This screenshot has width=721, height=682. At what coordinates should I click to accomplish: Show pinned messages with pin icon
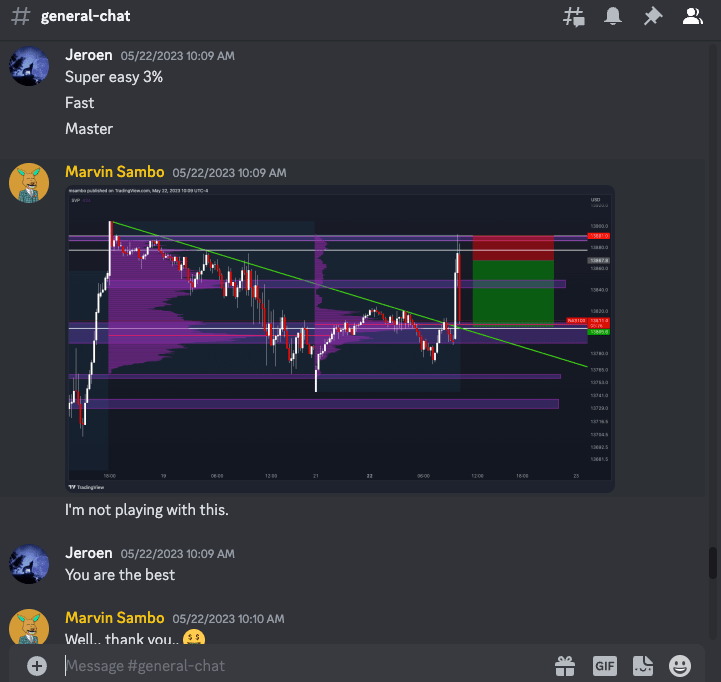point(652,17)
